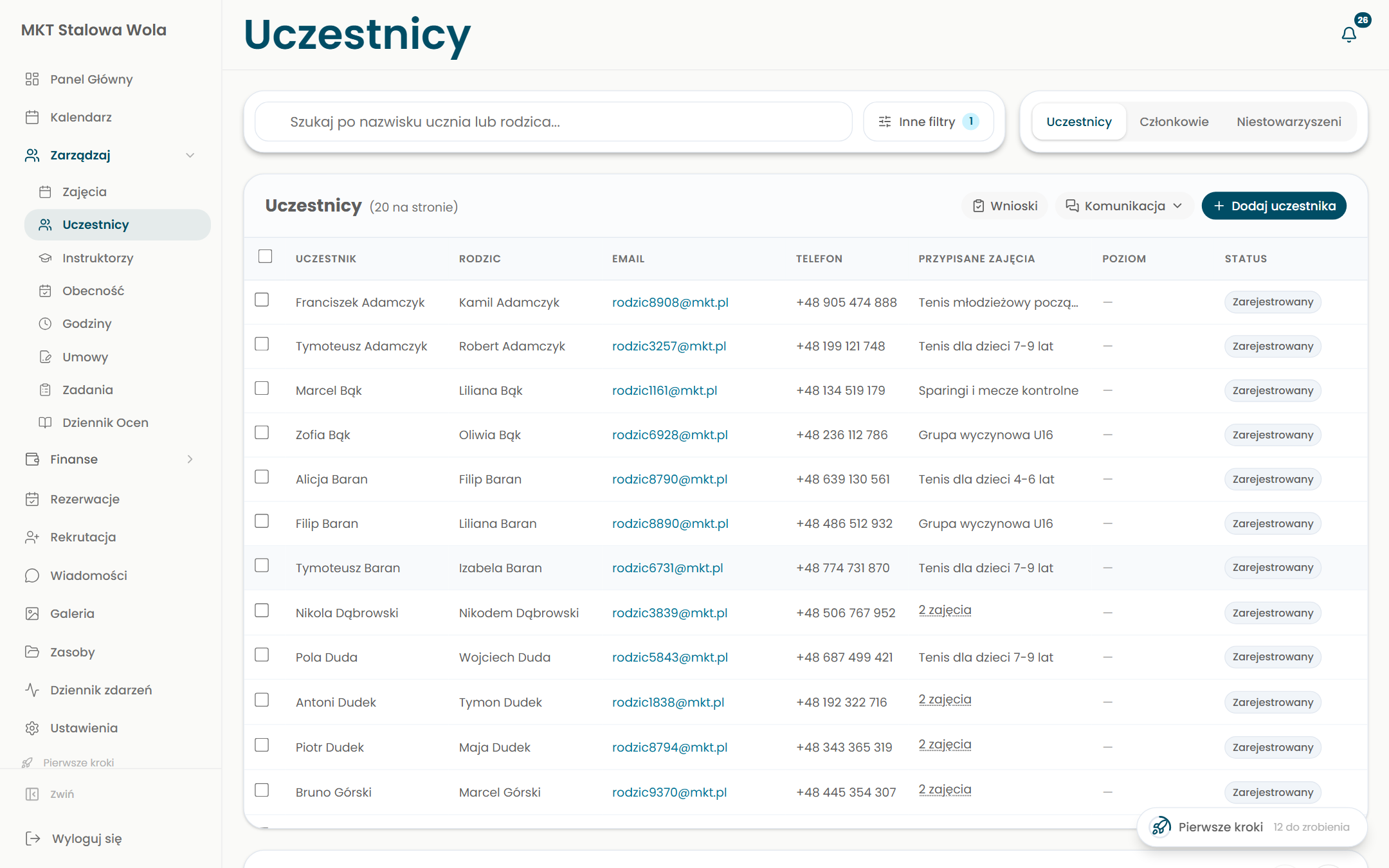Screen dimensions: 1389x868
Task: Open email link rodzic8908@mkt.pl
Action: tap(670, 302)
